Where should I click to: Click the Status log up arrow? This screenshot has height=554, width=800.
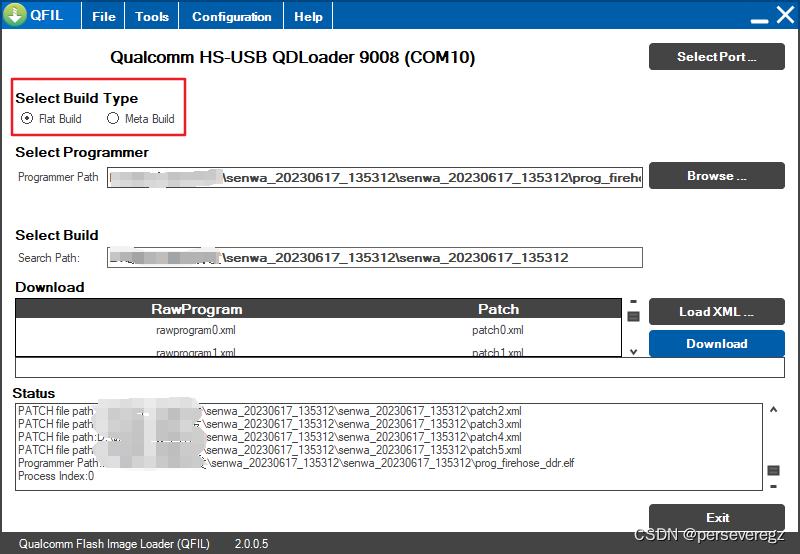pos(773,410)
